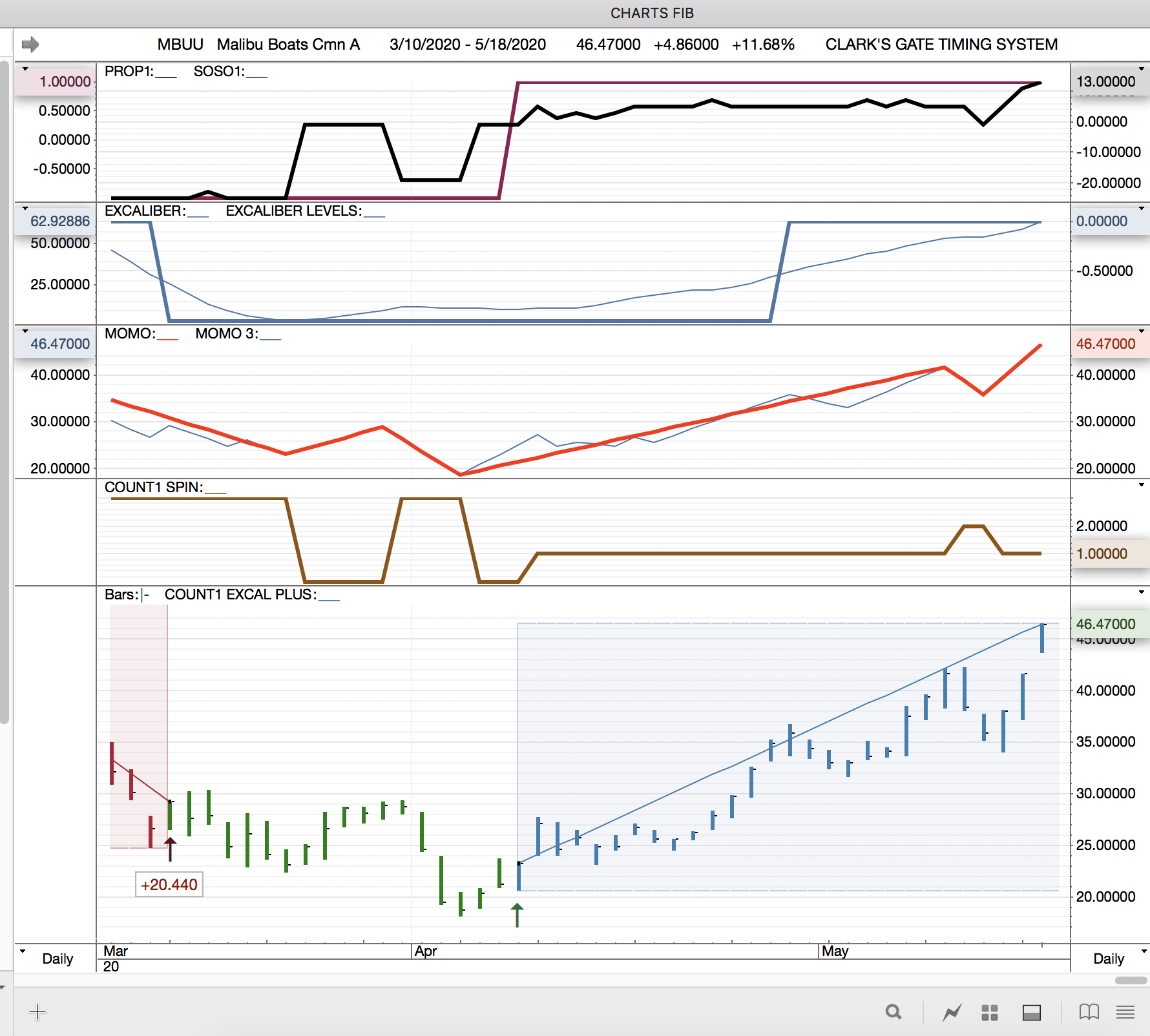1150x1036 pixels.
Task: Click the MBUU ticker symbol
Action: [180, 45]
